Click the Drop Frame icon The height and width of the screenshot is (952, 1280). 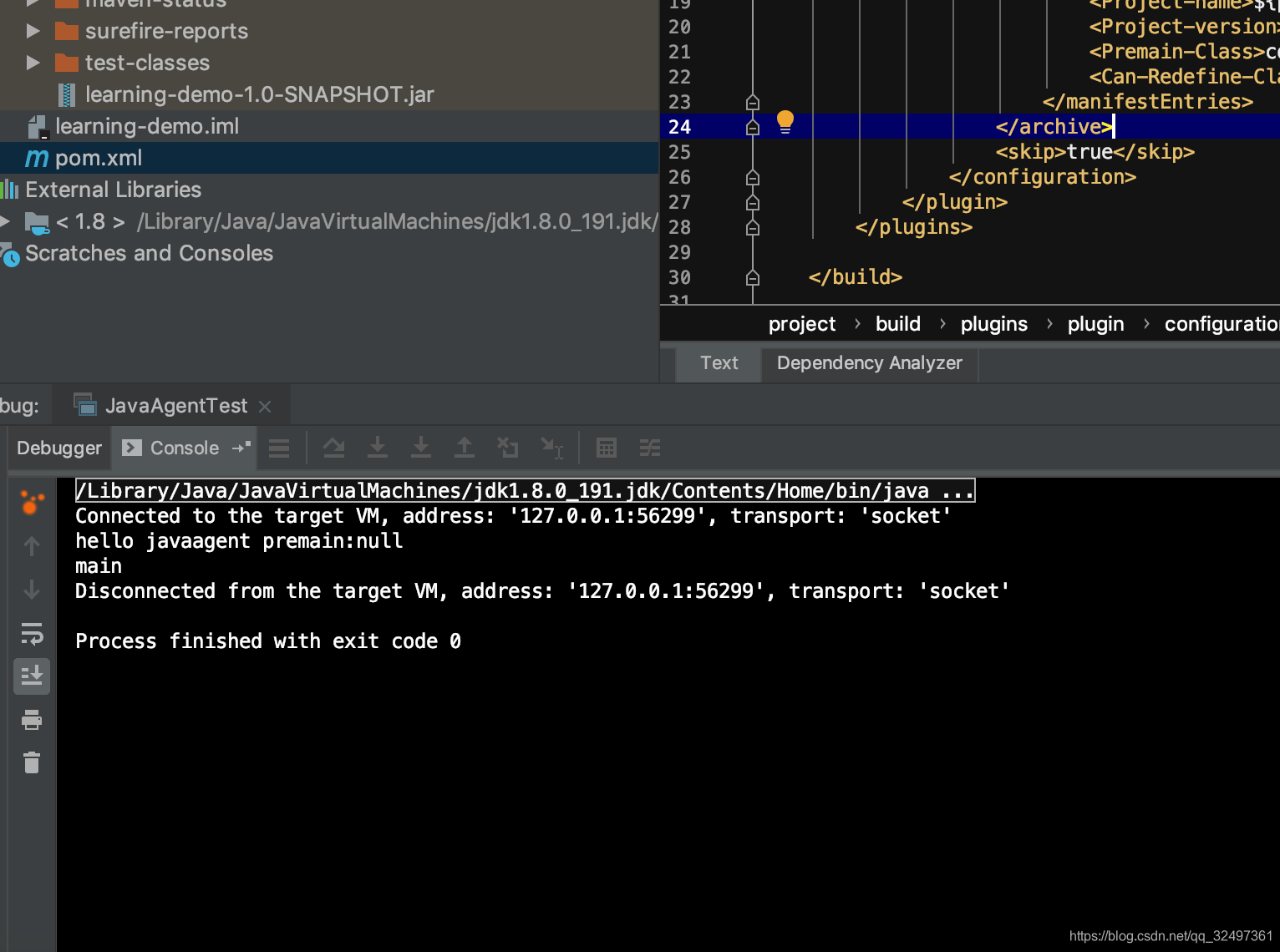click(508, 448)
